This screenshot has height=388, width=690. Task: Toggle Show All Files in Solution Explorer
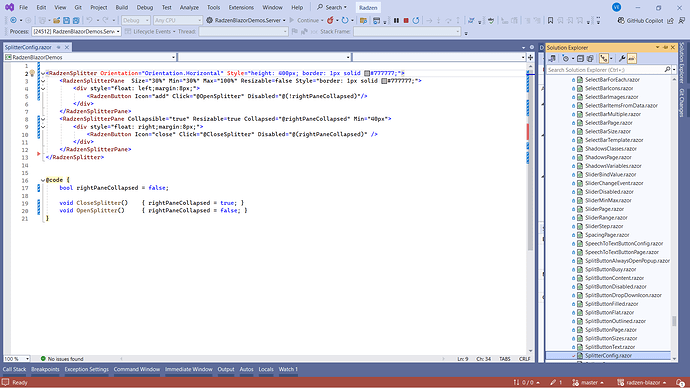point(590,59)
